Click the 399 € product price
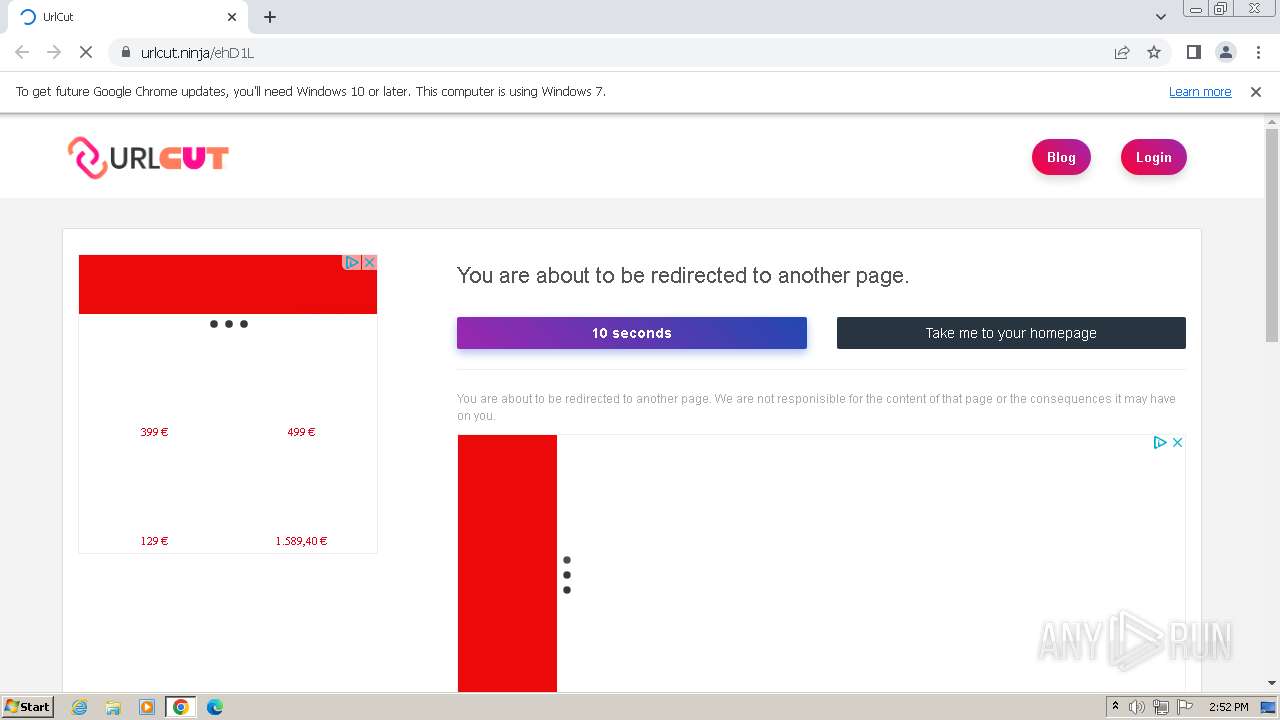Image resolution: width=1280 pixels, height=720 pixels. click(154, 432)
